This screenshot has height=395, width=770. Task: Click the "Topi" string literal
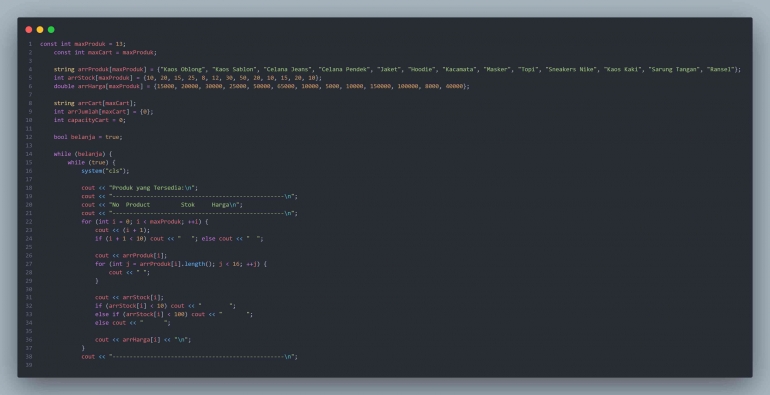pos(528,69)
